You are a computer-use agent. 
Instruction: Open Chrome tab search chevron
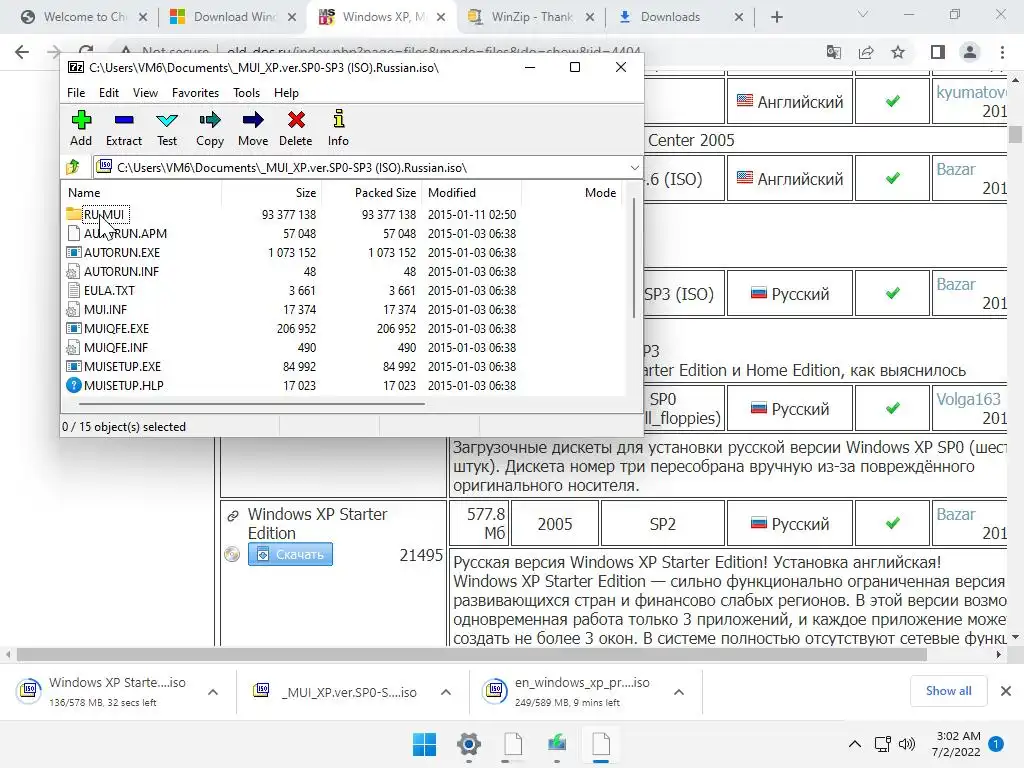click(863, 14)
